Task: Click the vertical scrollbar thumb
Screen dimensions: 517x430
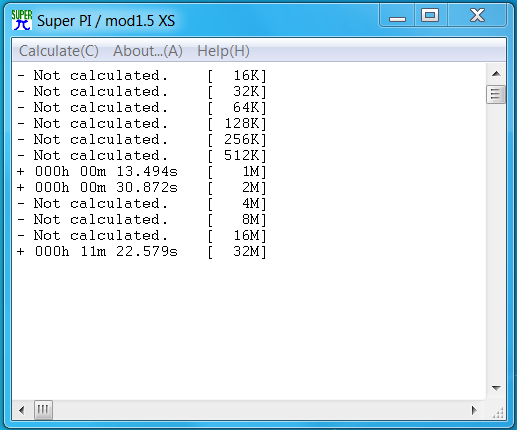Action: [x=496, y=95]
